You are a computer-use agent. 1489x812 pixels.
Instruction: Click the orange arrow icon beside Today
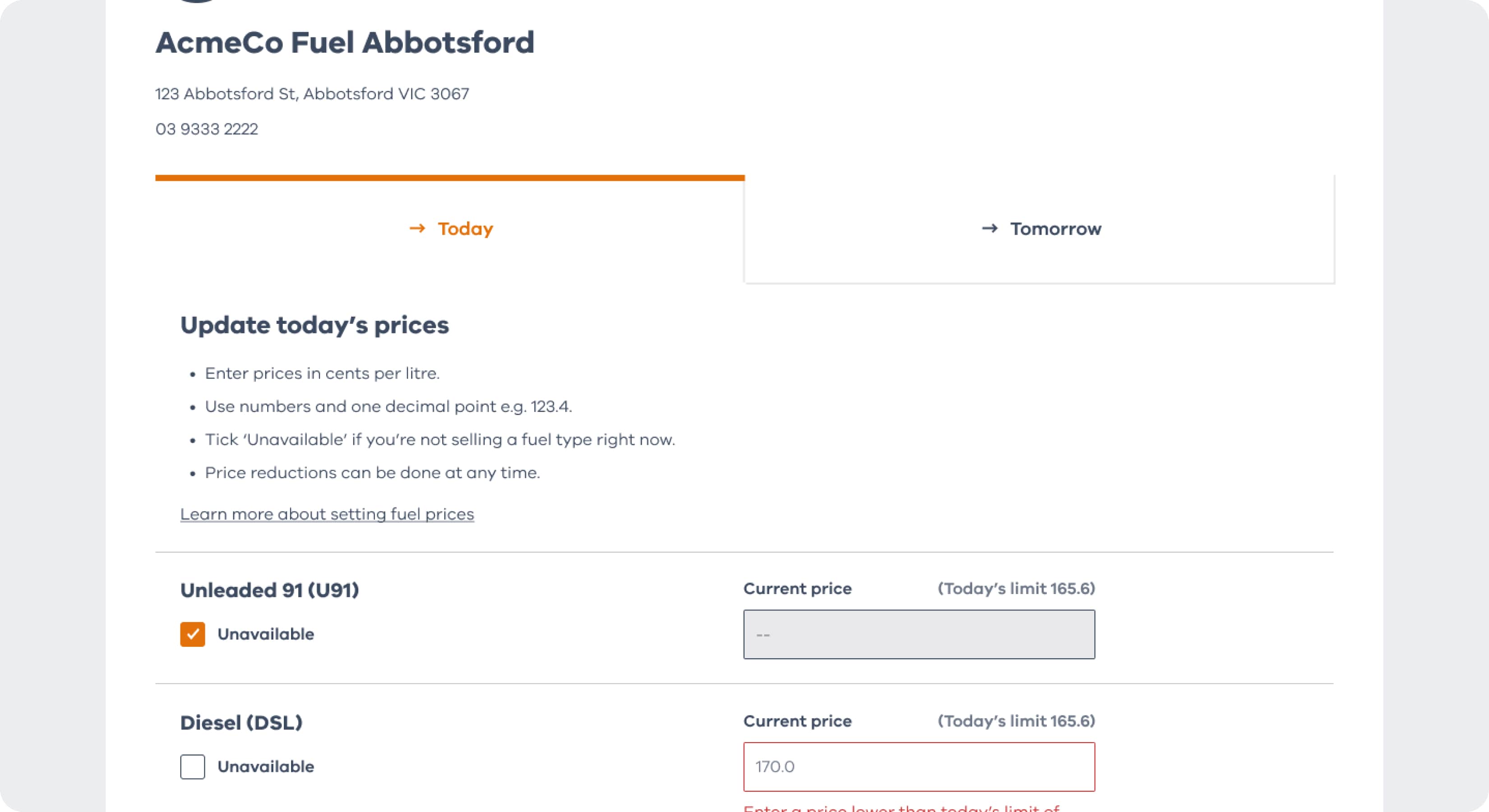pos(417,229)
